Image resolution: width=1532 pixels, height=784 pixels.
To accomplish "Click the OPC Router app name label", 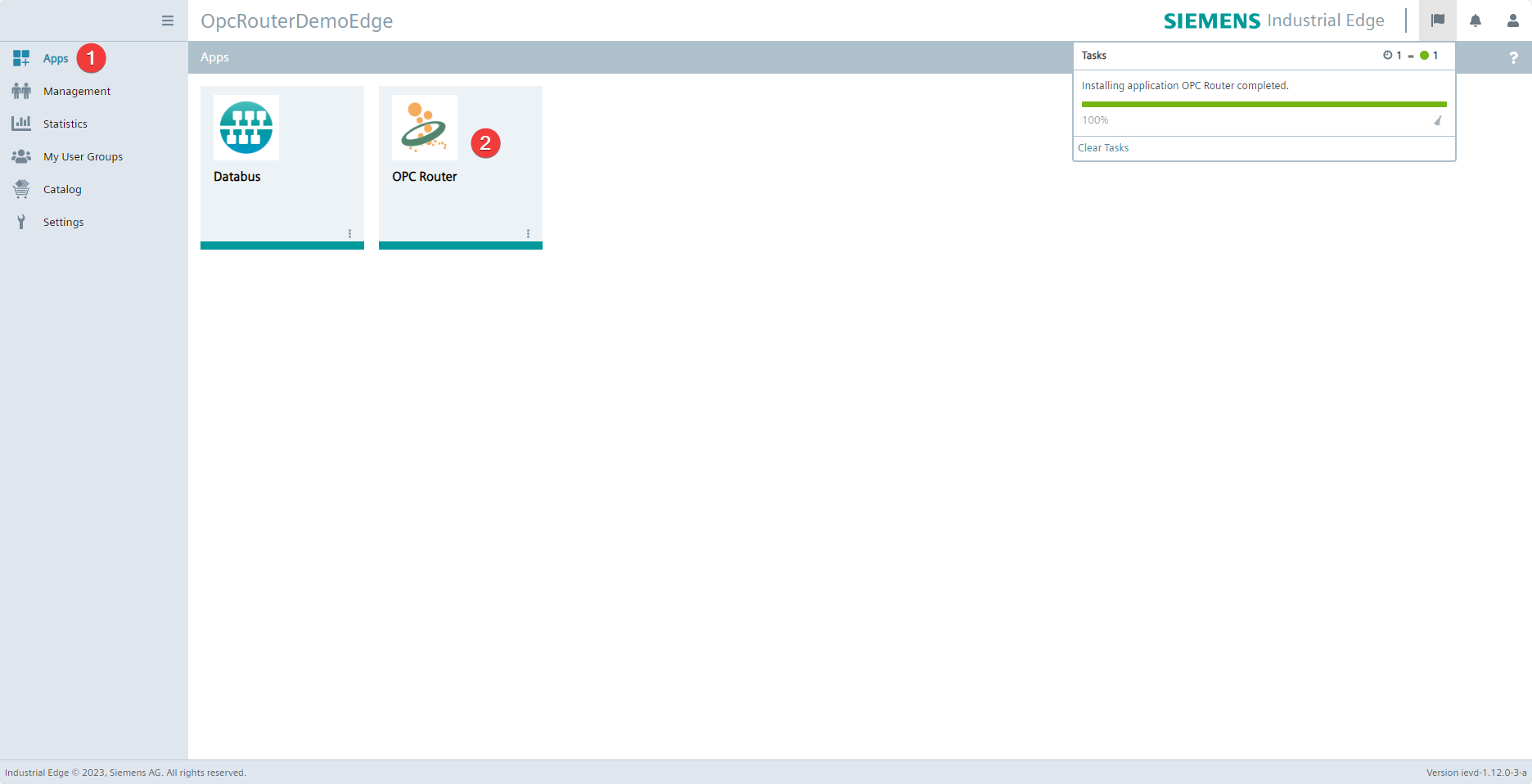I will tap(424, 177).
